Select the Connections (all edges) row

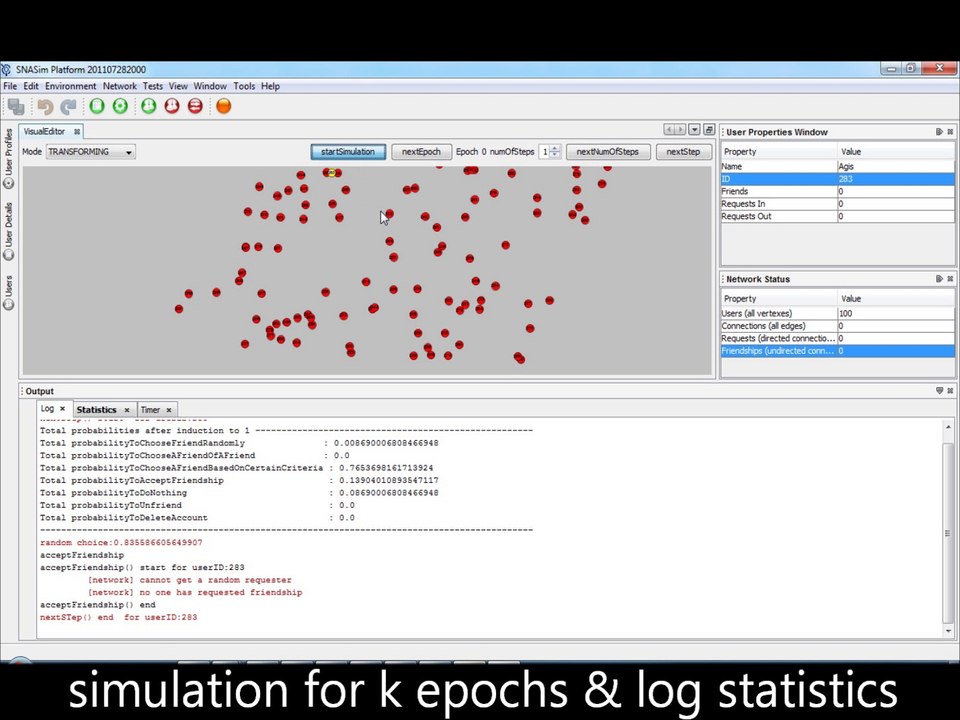pyautogui.click(x=838, y=326)
